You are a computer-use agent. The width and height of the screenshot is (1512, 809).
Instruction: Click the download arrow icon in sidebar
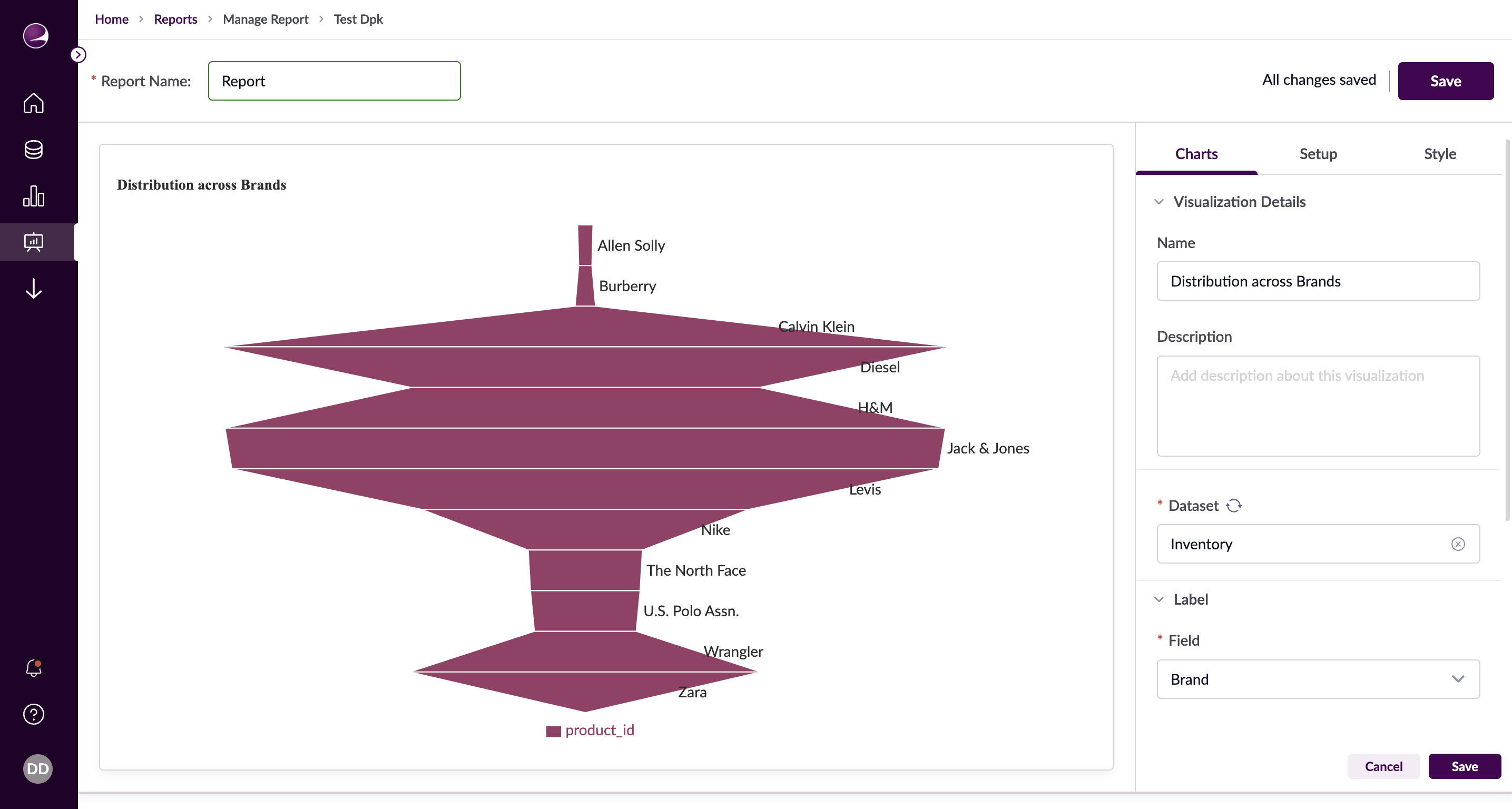pos(34,288)
